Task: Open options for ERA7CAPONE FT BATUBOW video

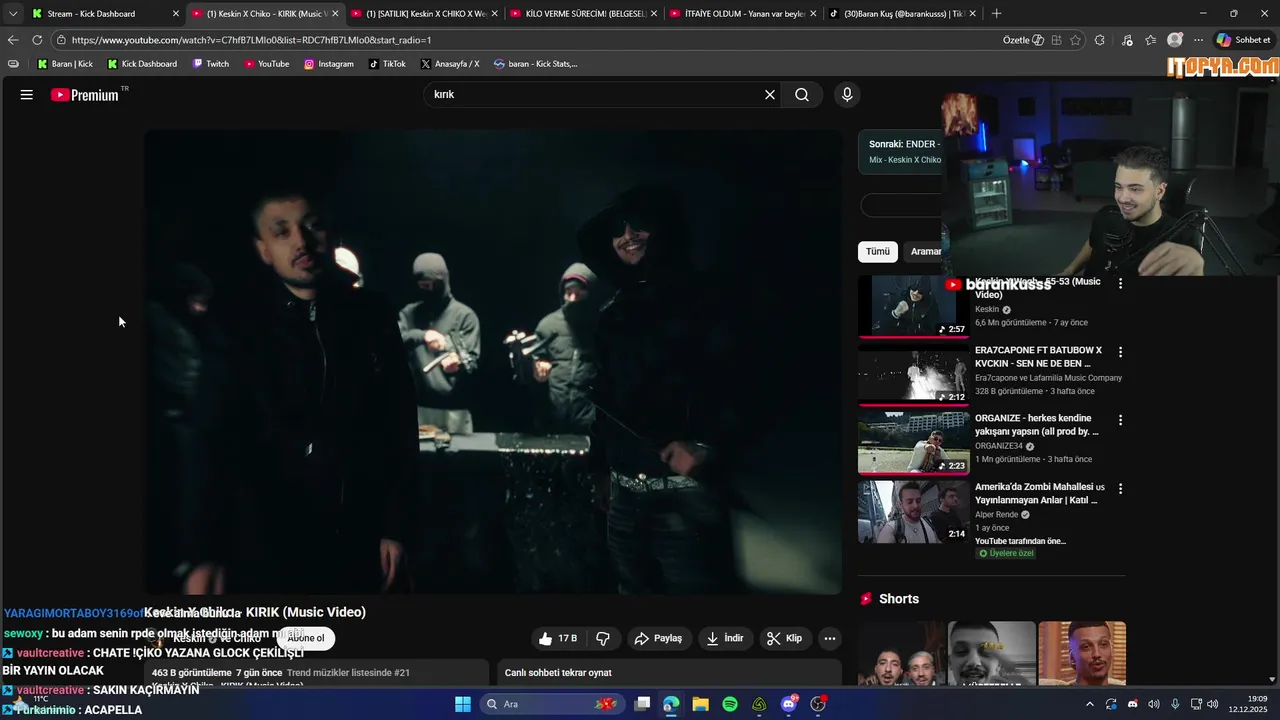Action: [1120, 352]
